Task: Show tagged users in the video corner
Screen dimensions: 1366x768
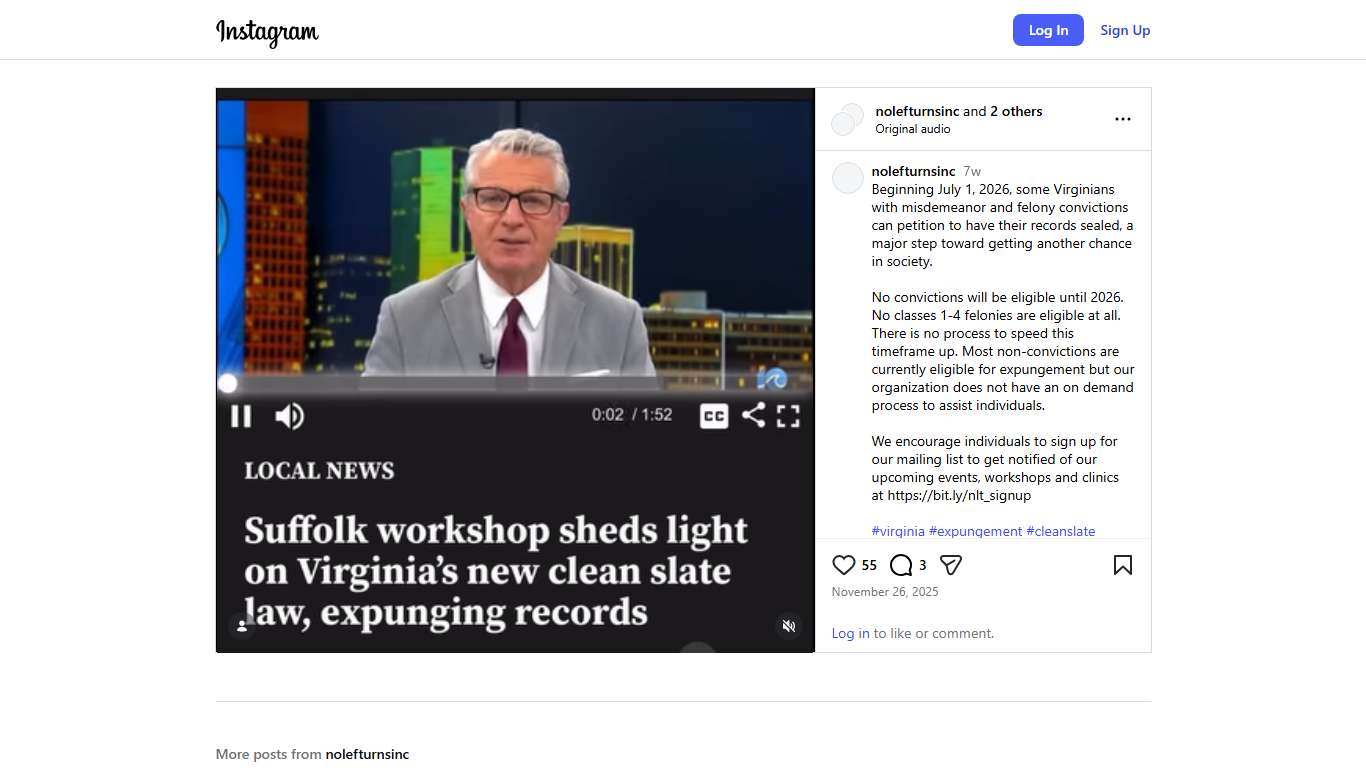Action: 242,626
